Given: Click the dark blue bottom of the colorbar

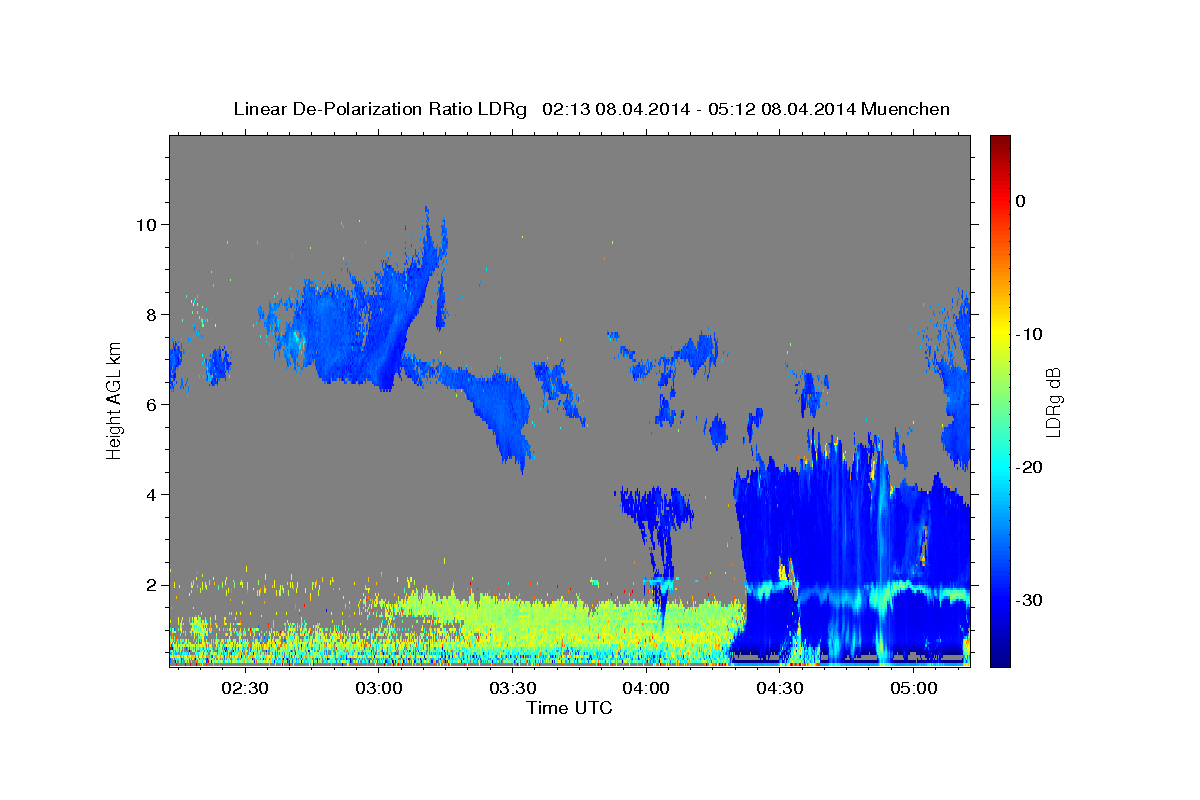Looking at the screenshot, I should pyautogui.click(x=1000, y=655).
